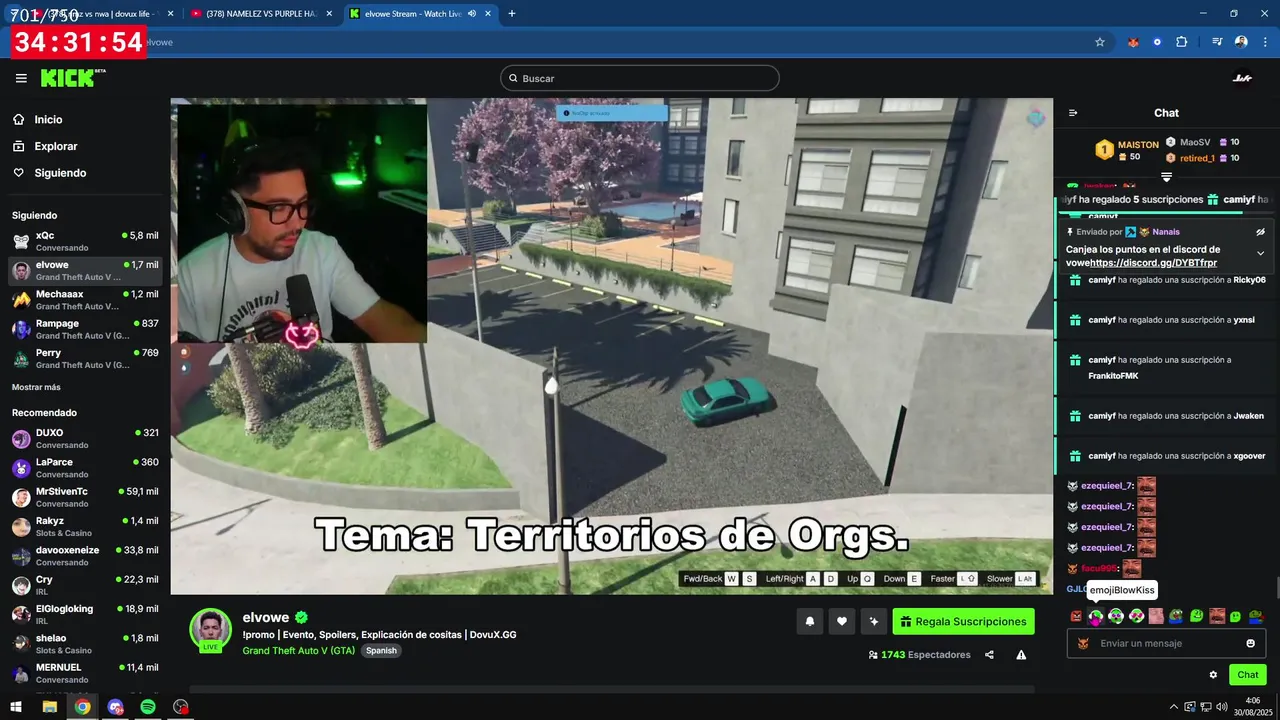Show hidden system tray icons
The height and width of the screenshot is (720, 1280).
point(1172,707)
